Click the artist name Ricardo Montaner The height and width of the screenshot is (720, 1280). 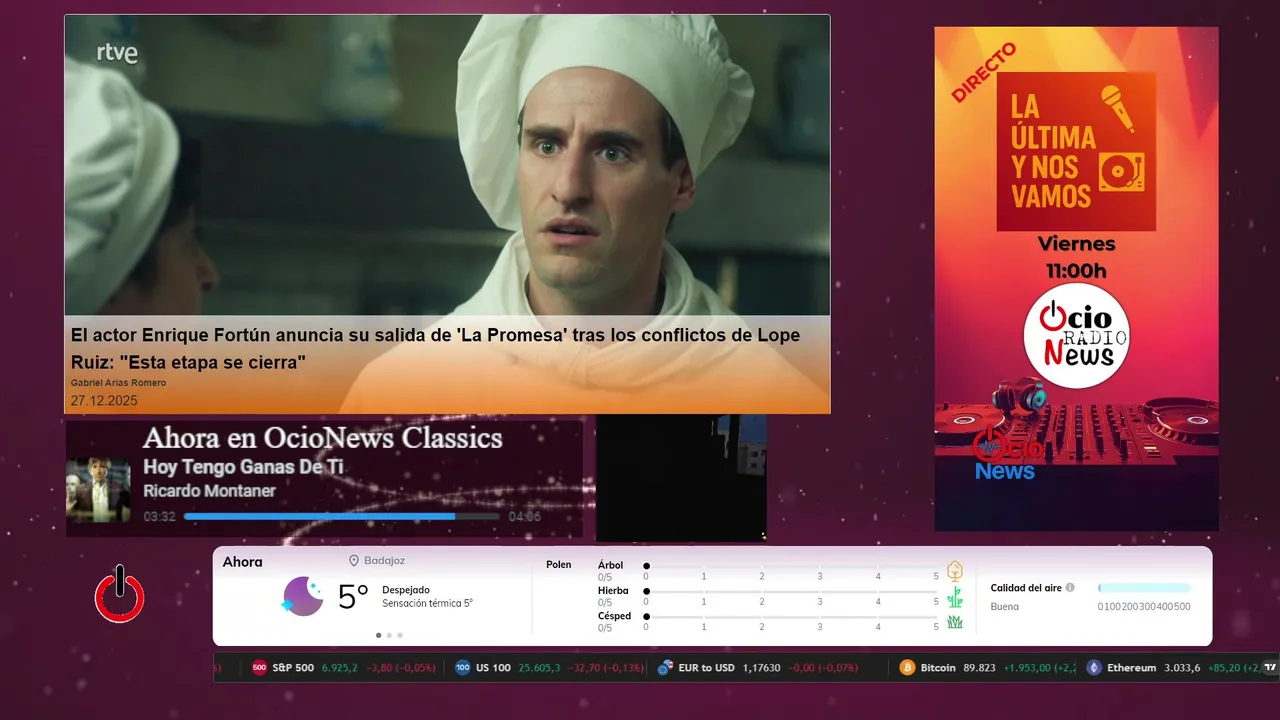coord(209,491)
